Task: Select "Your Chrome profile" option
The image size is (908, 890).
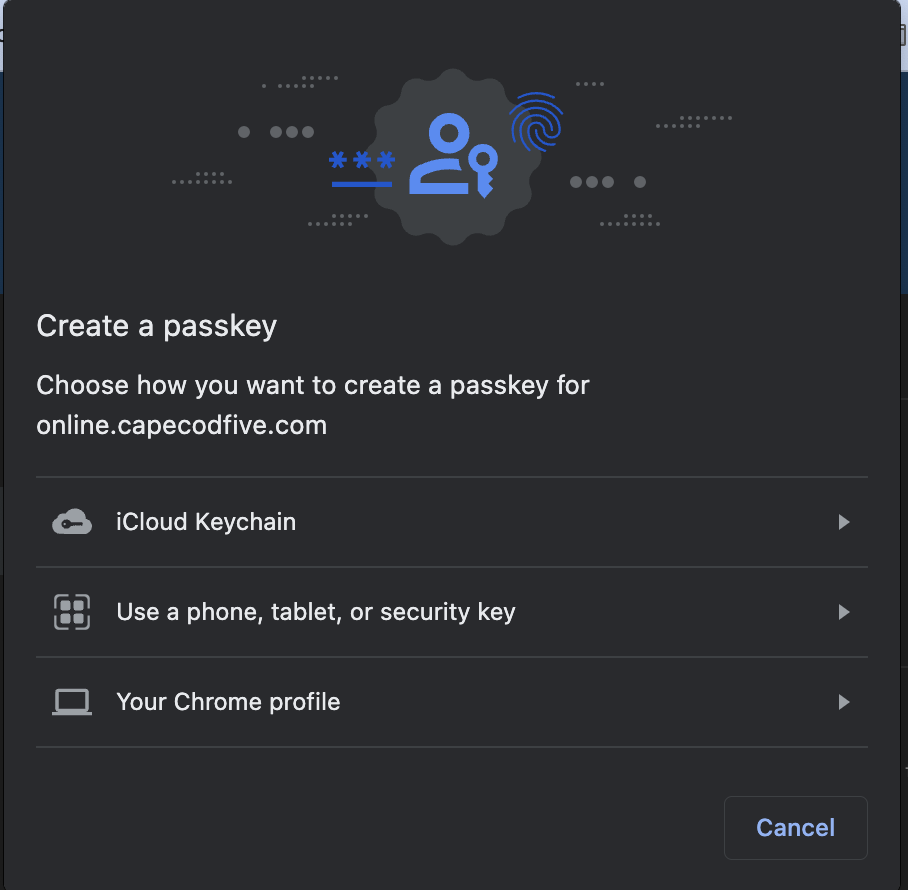Action: point(228,702)
